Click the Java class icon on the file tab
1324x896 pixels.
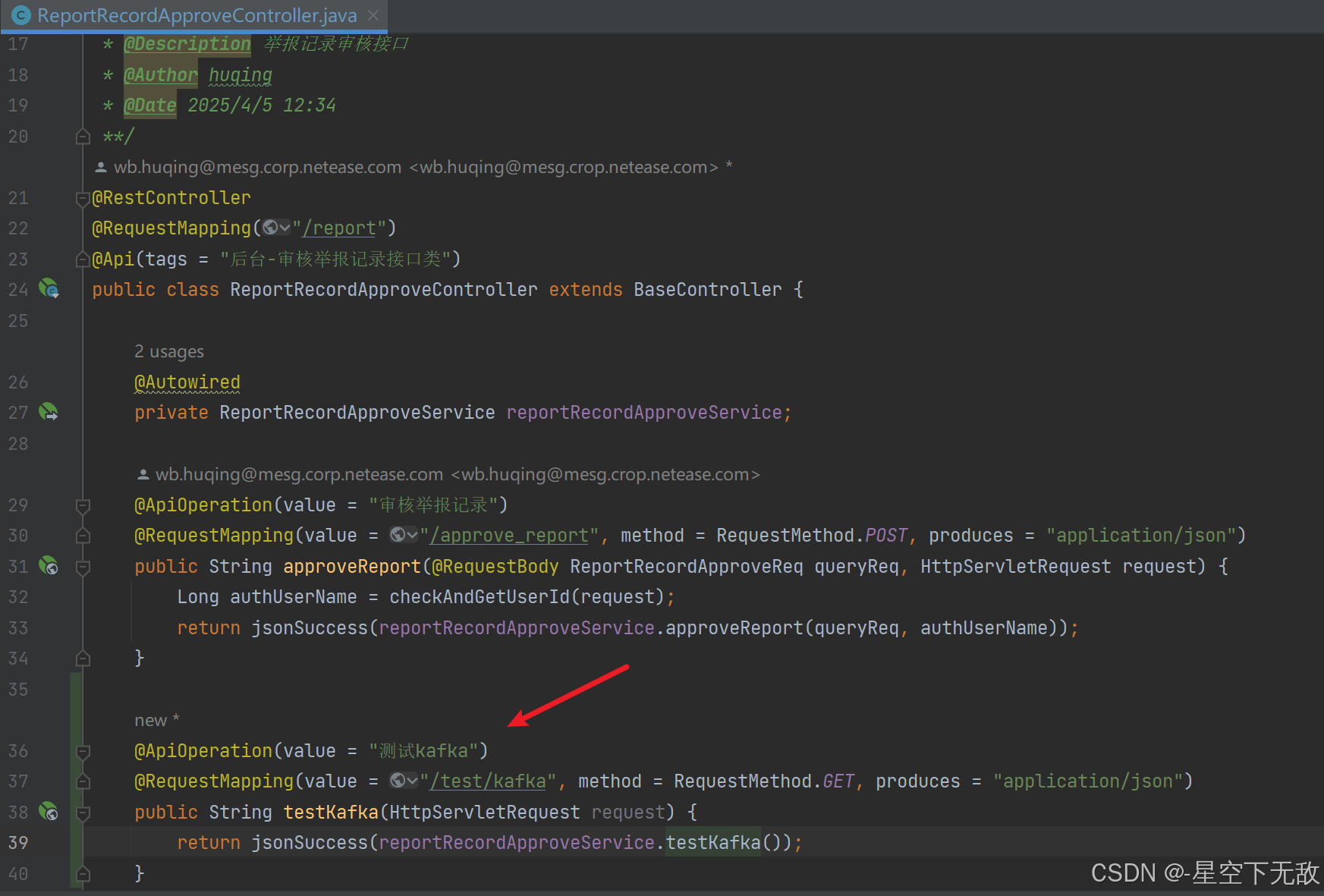pyautogui.click(x=21, y=15)
